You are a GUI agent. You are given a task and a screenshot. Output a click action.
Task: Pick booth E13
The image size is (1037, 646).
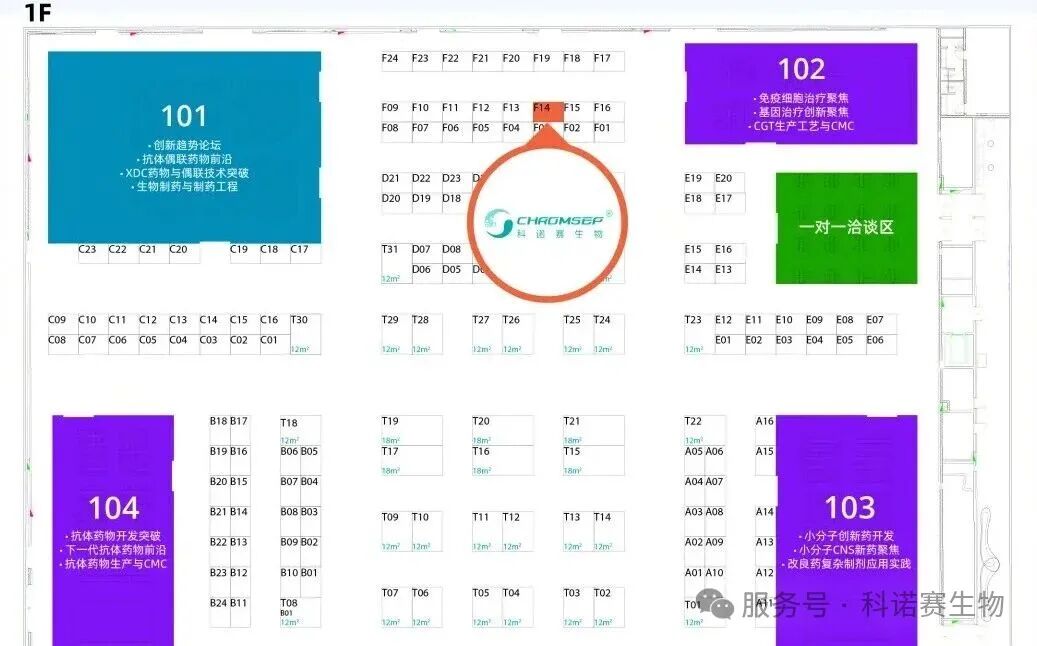tap(729, 274)
